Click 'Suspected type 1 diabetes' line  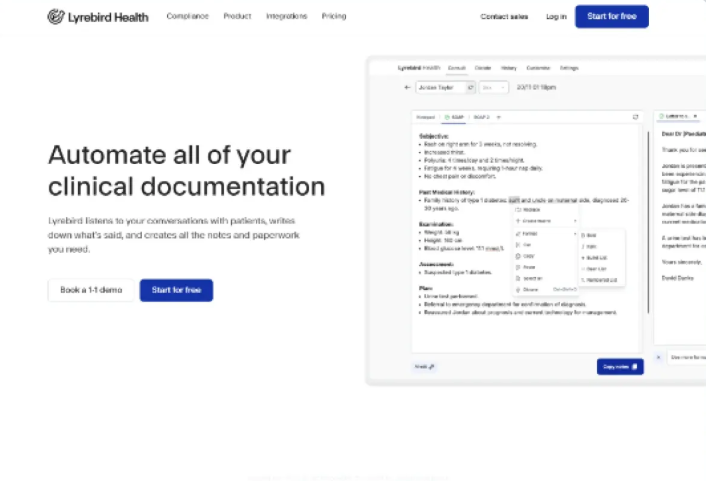click(458, 272)
